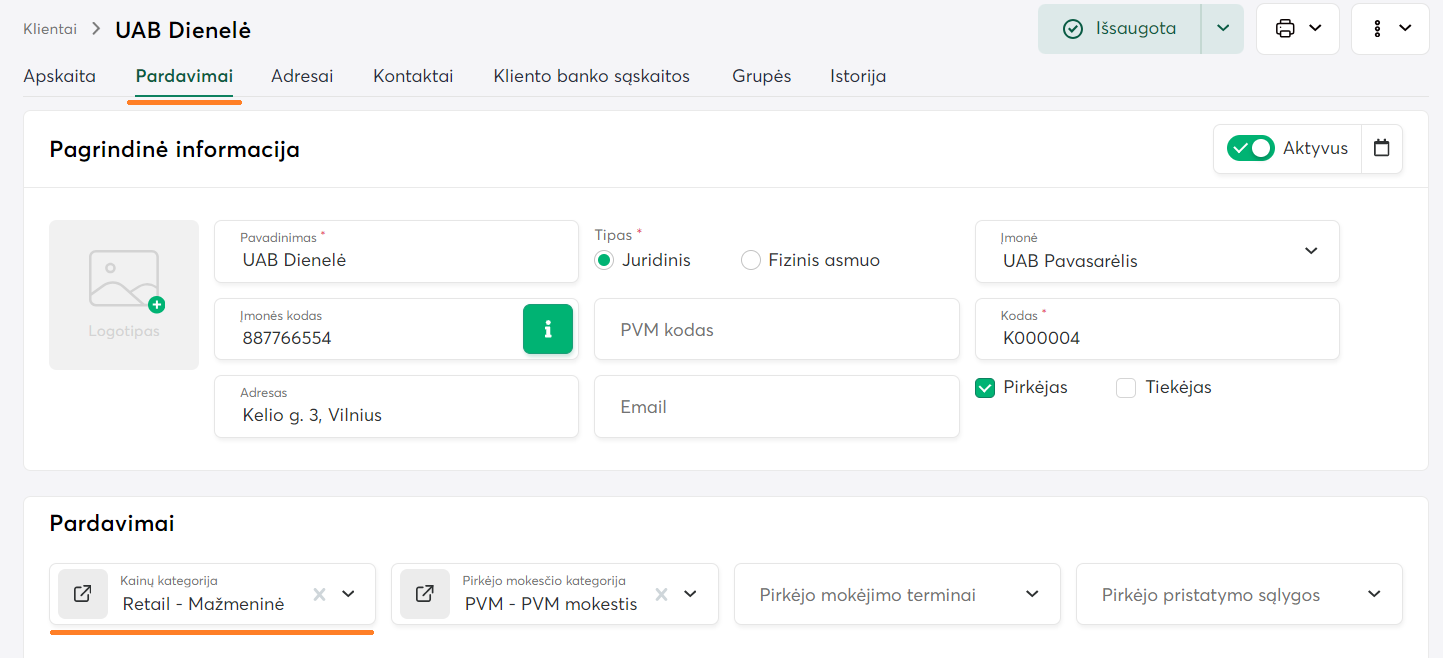The image size is (1443, 658).
Task: Clear the Retail - Mažmeninė price category
Action: coord(320,594)
